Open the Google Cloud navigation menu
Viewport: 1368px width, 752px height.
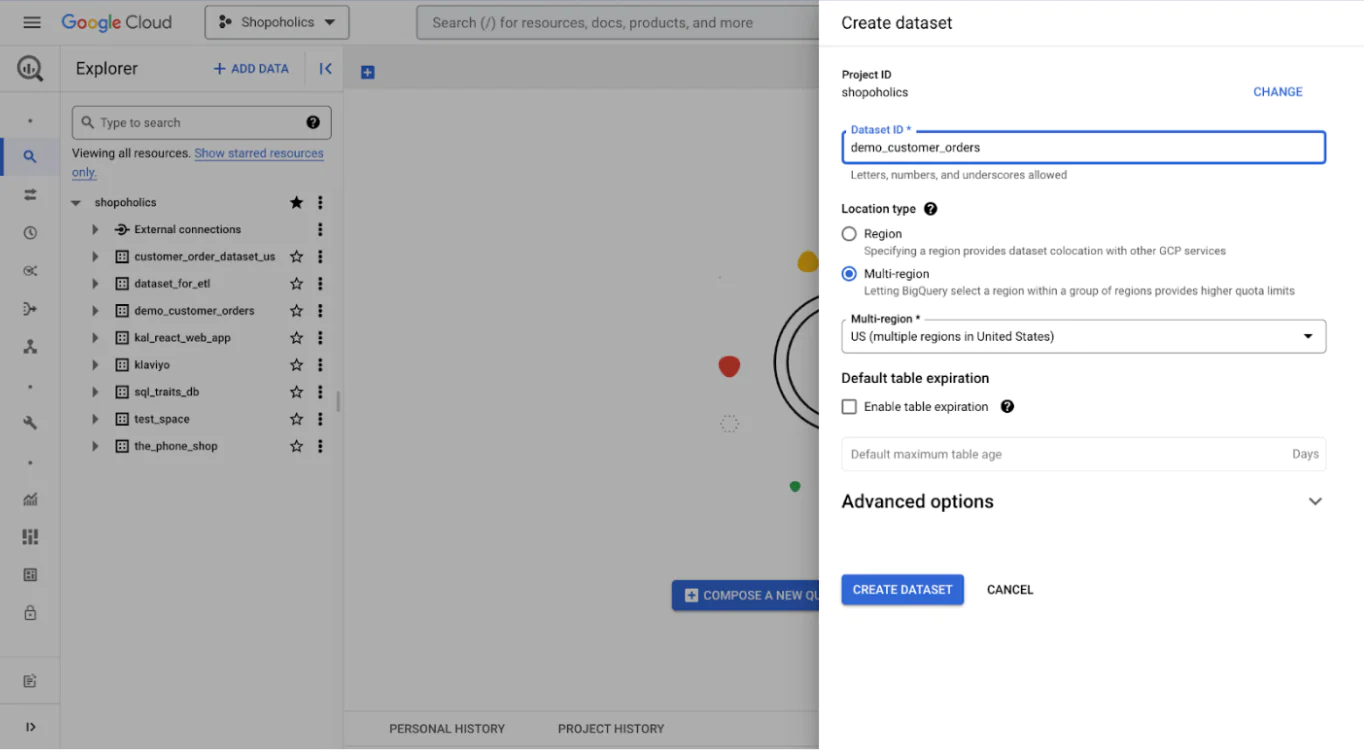click(31, 22)
